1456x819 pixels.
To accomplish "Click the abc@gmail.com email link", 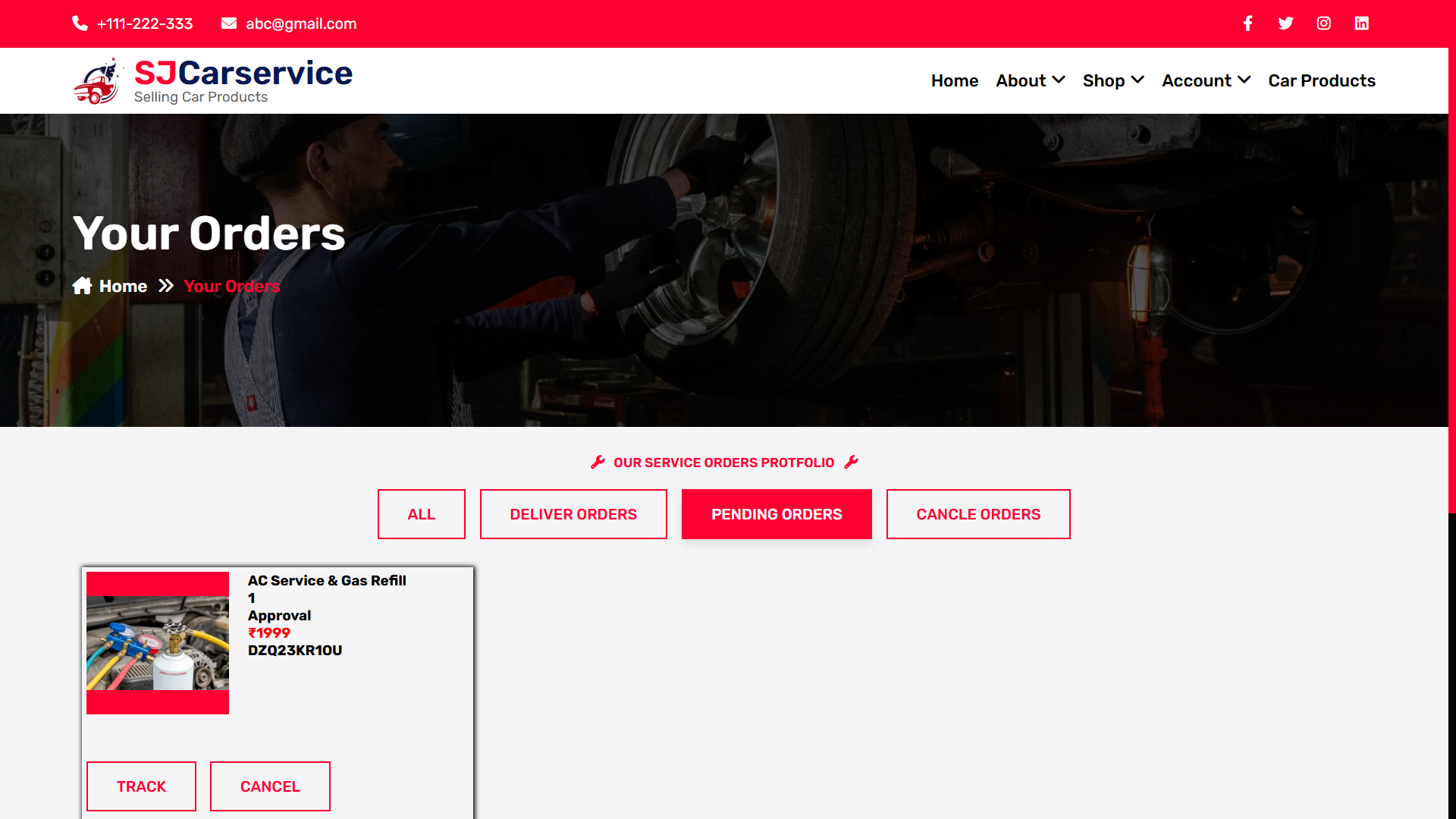I will coord(300,24).
